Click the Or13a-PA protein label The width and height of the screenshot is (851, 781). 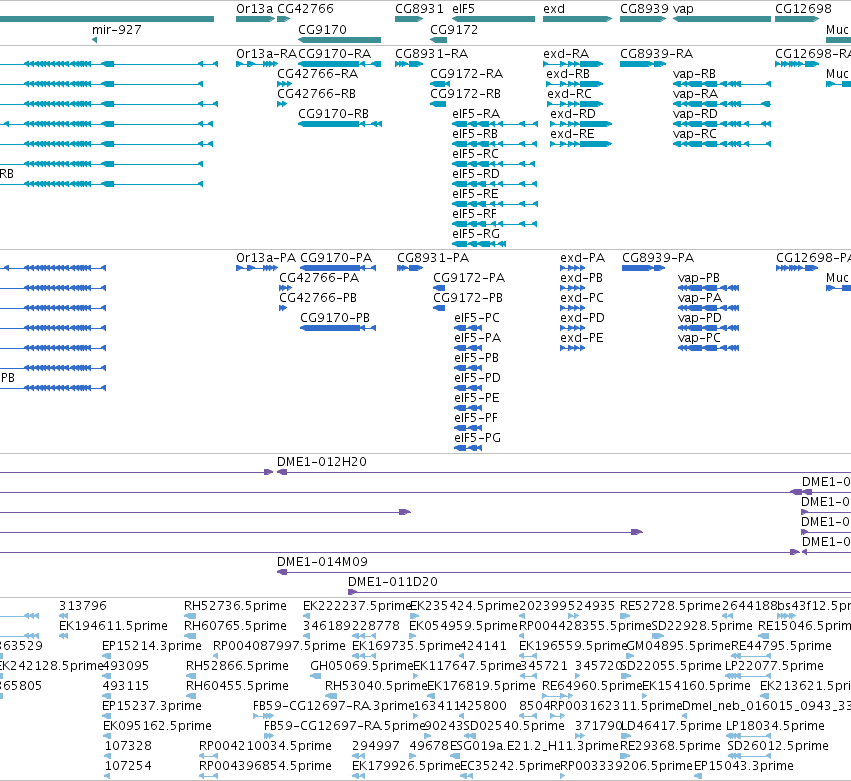pos(266,258)
